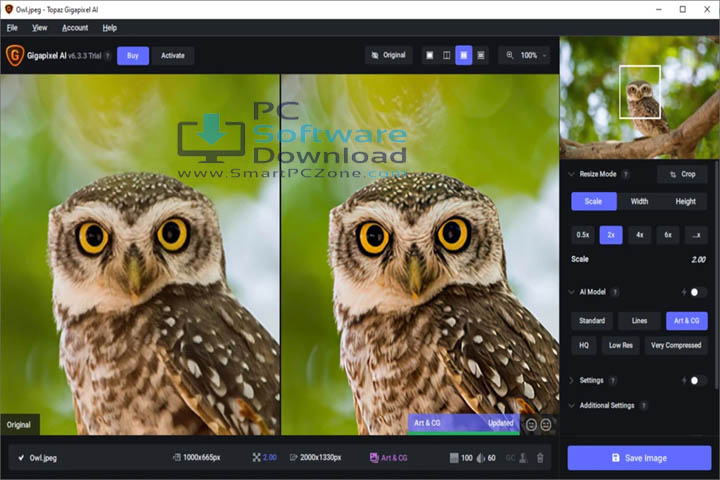Click the Activate button
Image resolution: width=720 pixels, height=480 pixels.
coord(173,56)
